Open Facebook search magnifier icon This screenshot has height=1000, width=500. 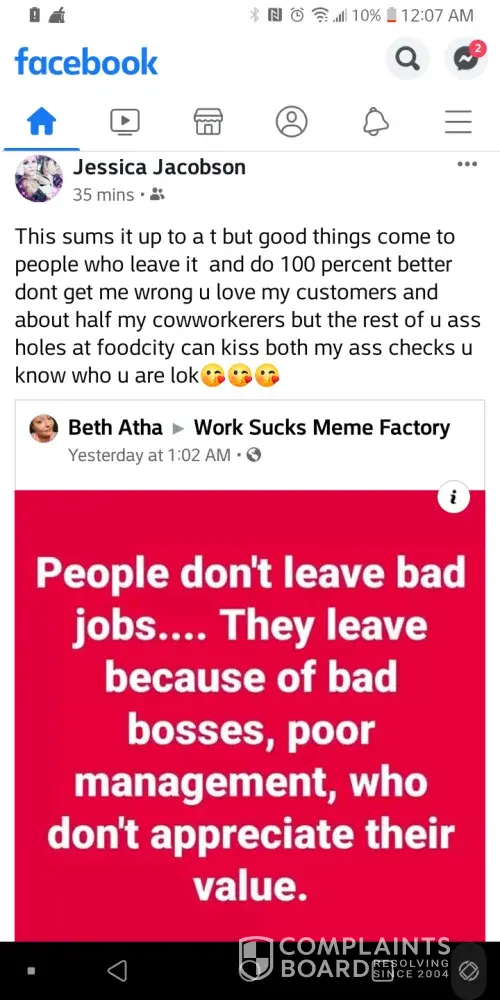pos(408,59)
